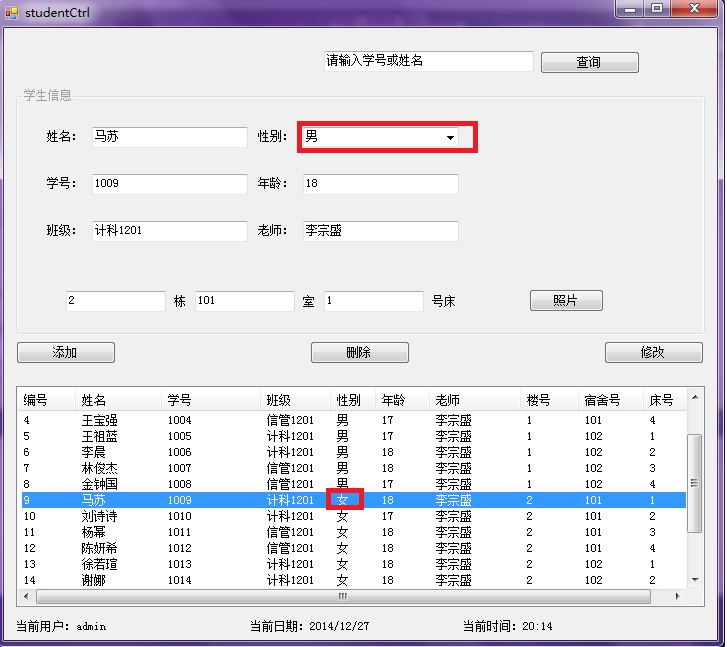Select the row for 杨幂
The image size is (727, 647).
click(354, 532)
